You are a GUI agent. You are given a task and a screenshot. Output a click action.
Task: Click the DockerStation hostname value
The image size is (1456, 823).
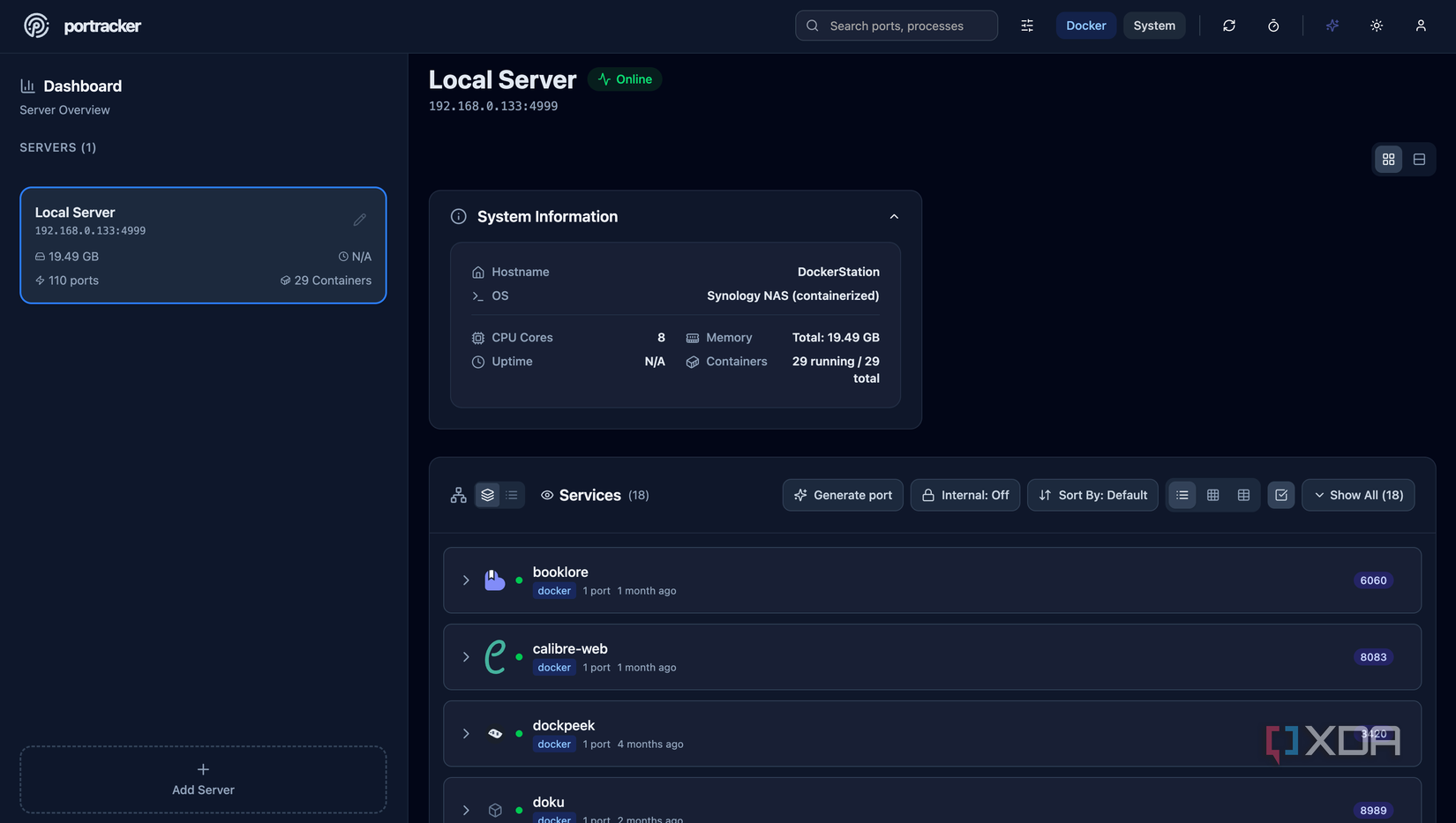click(838, 273)
